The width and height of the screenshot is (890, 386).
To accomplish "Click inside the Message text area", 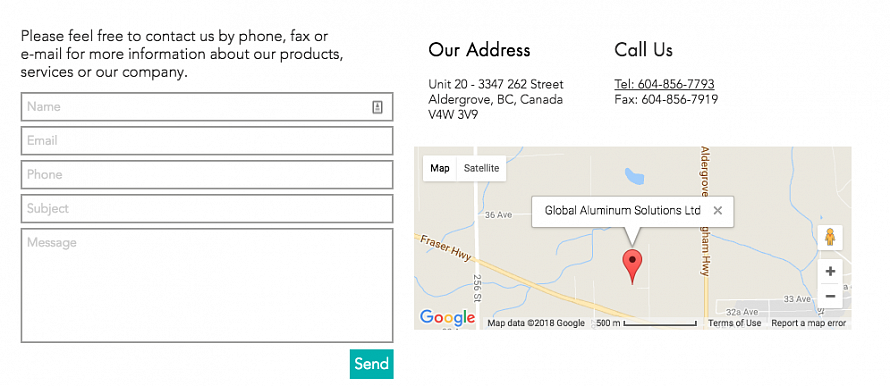I will pos(207,286).
